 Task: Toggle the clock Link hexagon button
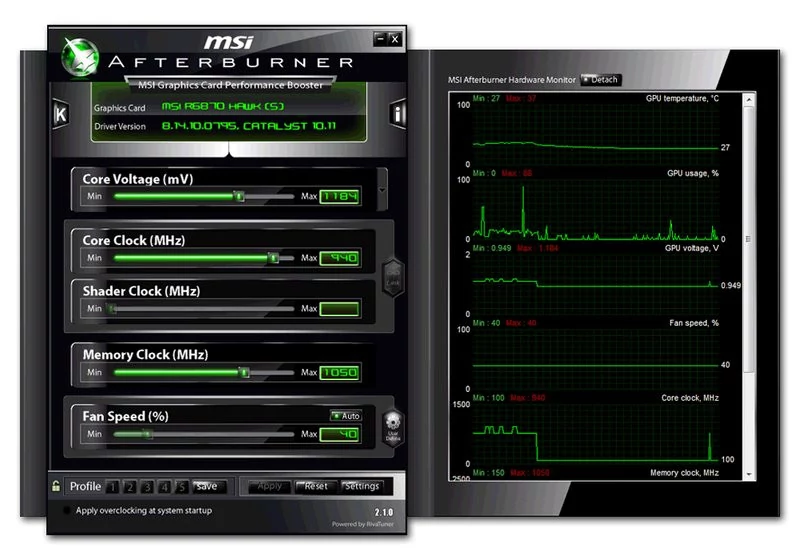(393, 277)
